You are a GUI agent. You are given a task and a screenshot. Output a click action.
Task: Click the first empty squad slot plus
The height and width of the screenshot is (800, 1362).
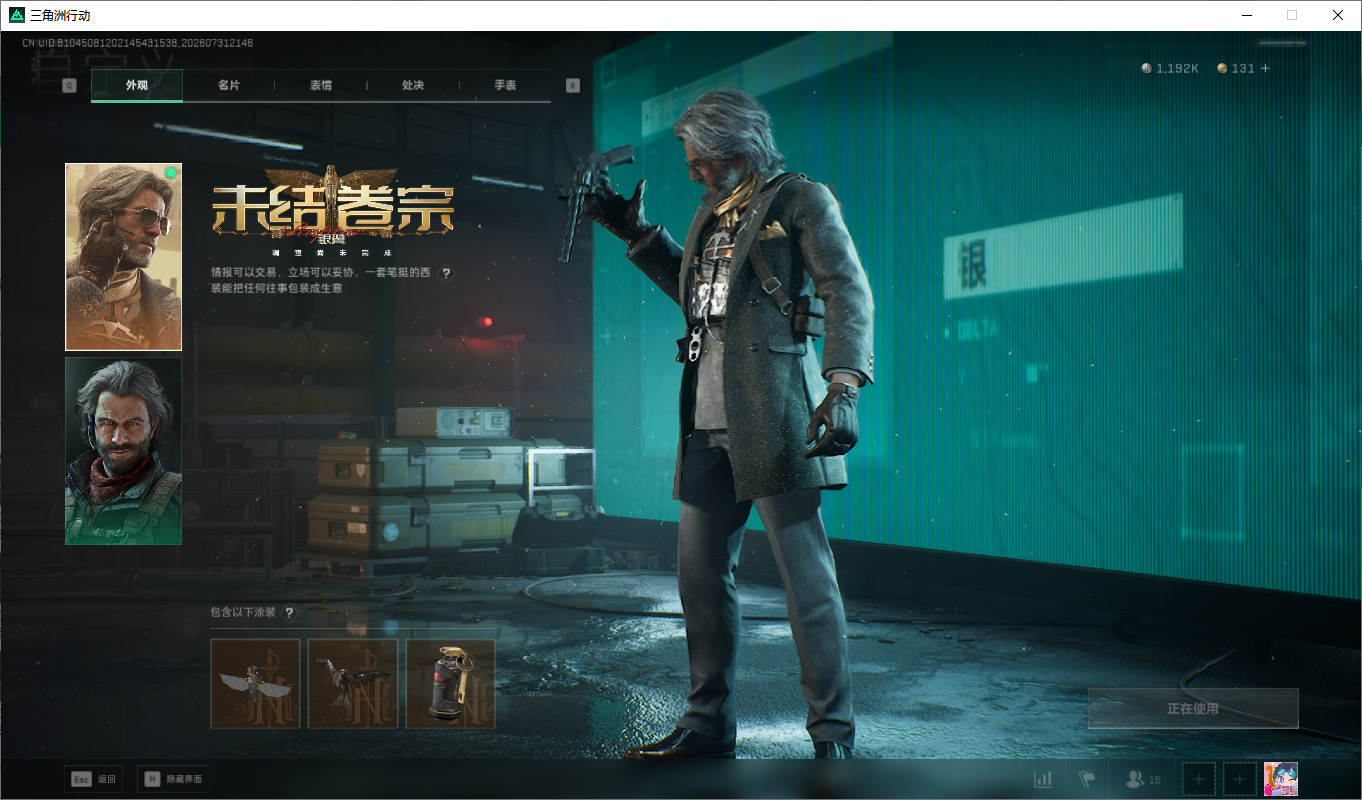1199,779
